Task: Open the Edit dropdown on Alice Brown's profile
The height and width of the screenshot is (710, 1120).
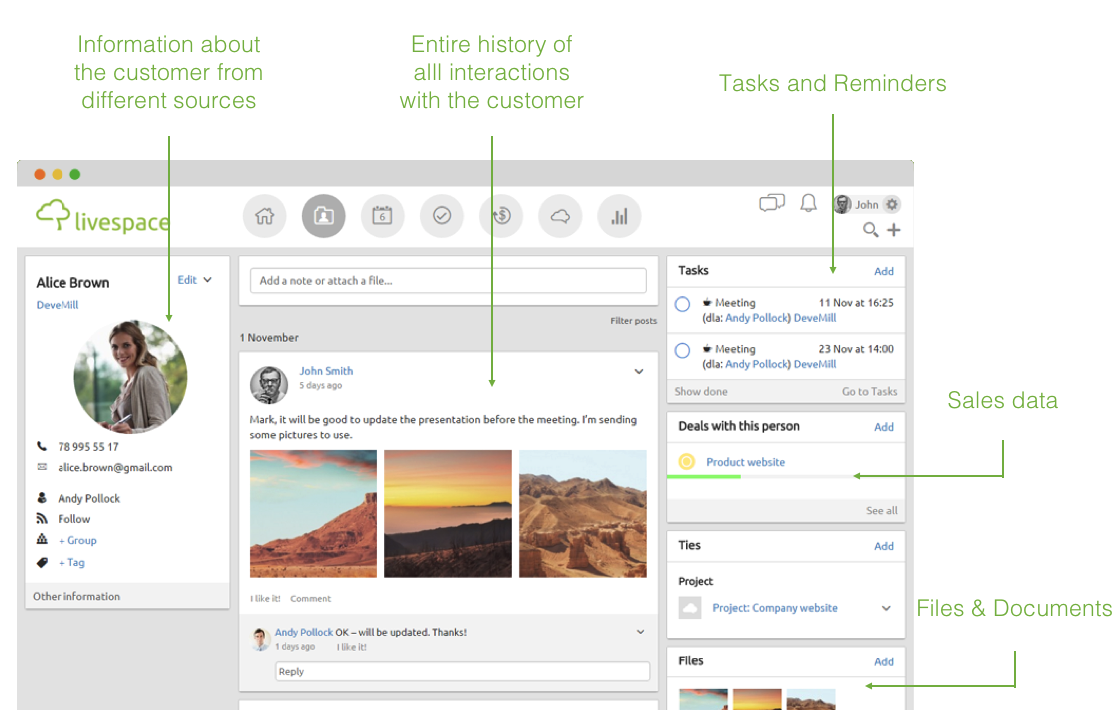Action: pos(193,280)
